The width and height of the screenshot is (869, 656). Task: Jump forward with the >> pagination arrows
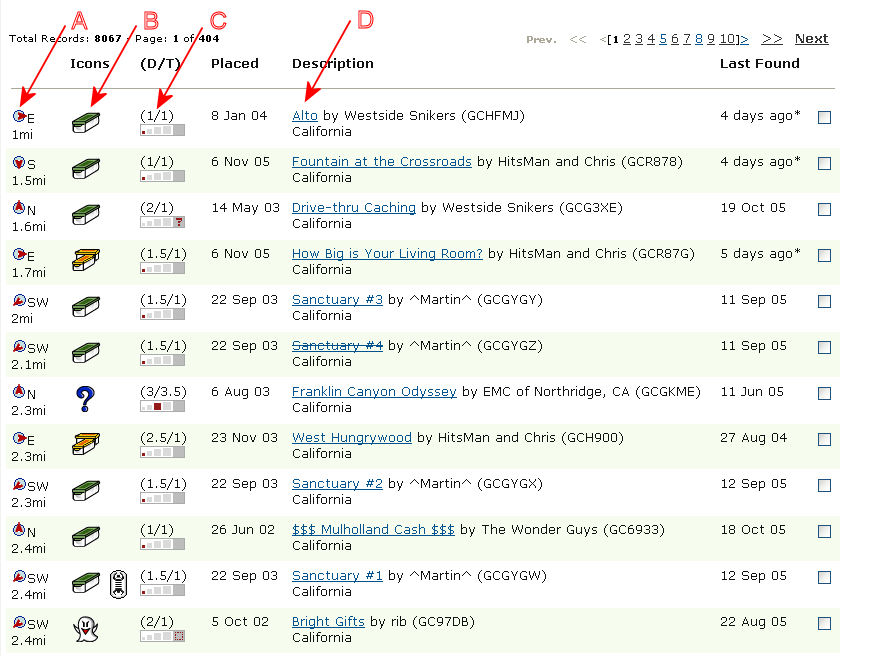pyautogui.click(x=771, y=39)
